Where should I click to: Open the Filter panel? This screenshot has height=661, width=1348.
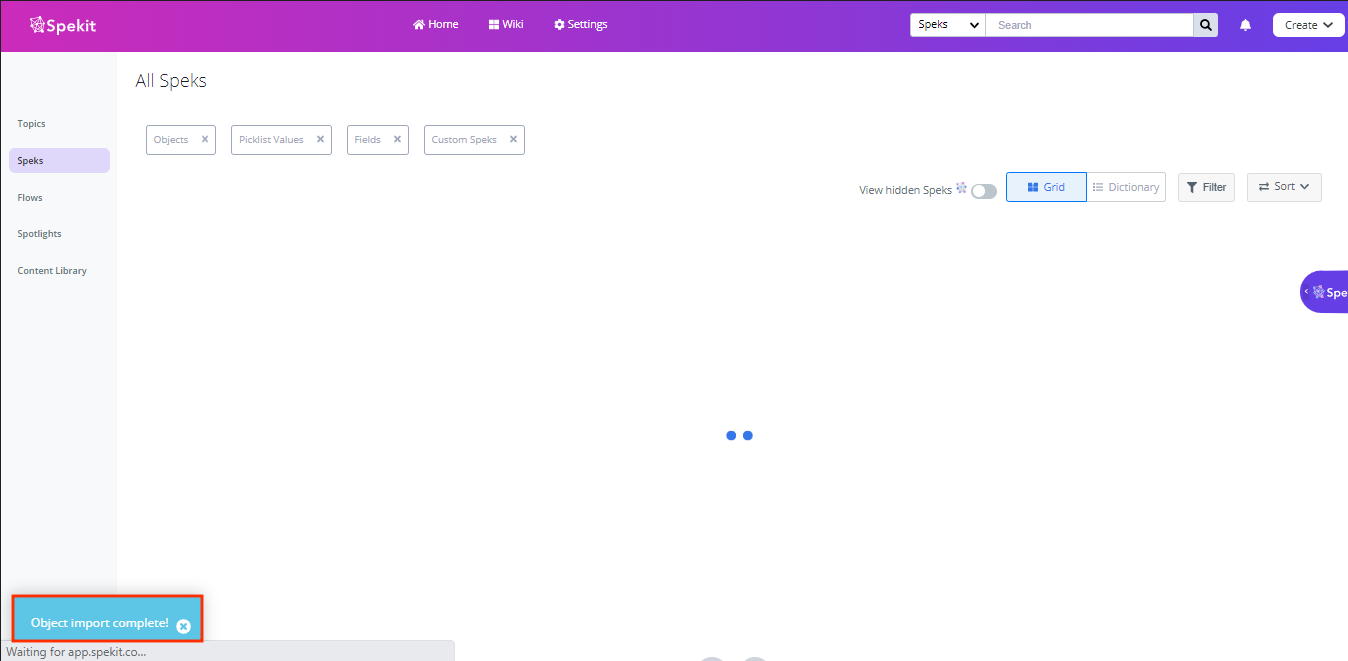click(x=1206, y=187)
